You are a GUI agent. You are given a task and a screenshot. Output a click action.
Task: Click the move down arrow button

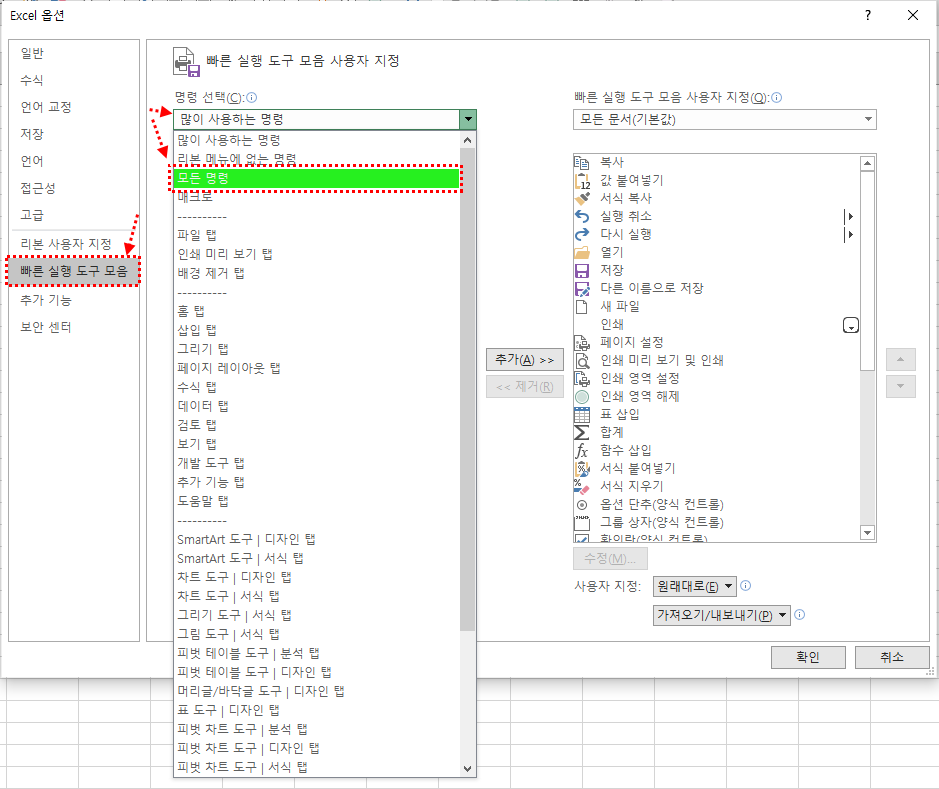901,387
